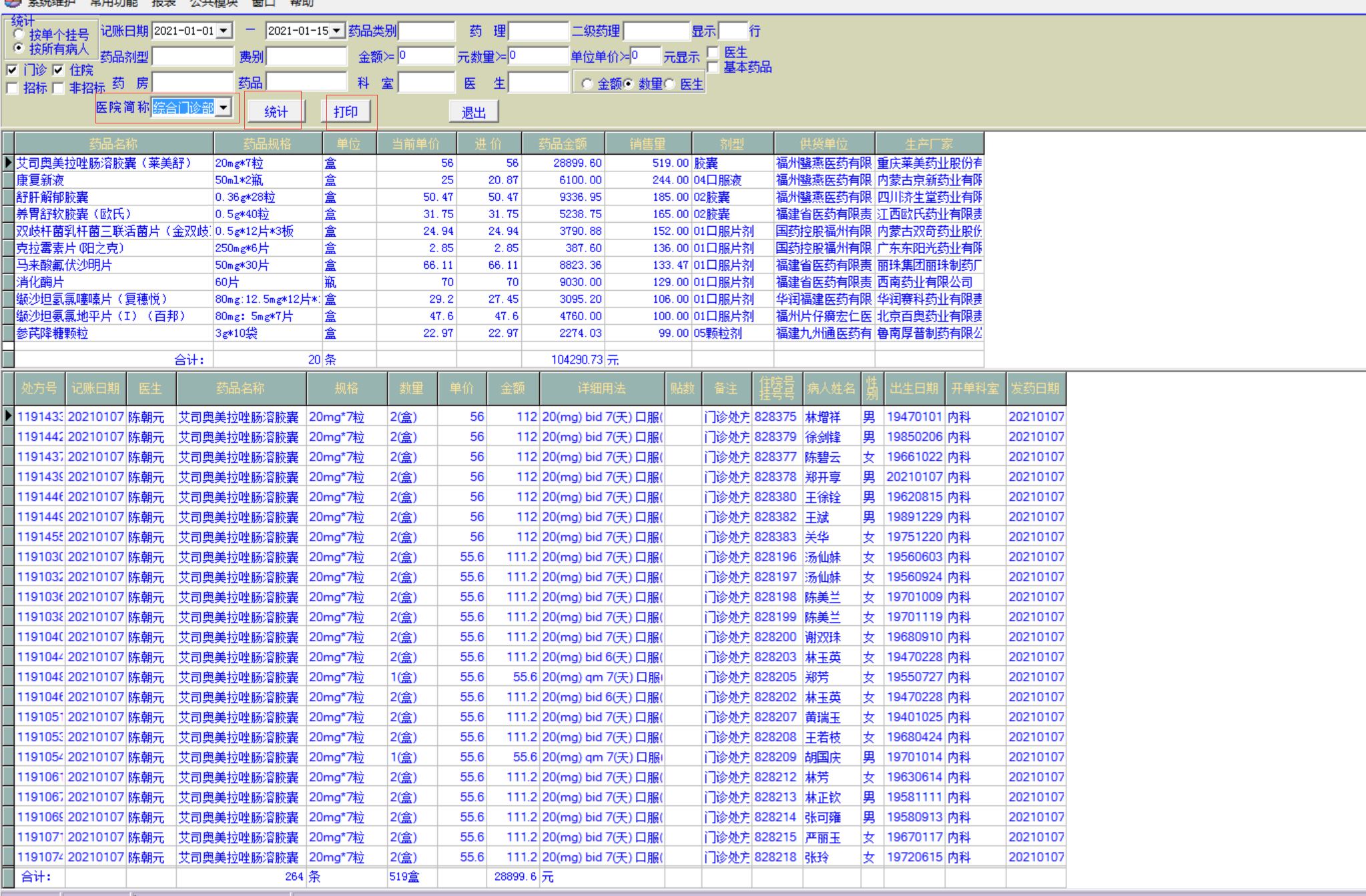The image size is (1366, 896).
Task: Tick the 基本药品 checkbox
Action: (713, 67)
